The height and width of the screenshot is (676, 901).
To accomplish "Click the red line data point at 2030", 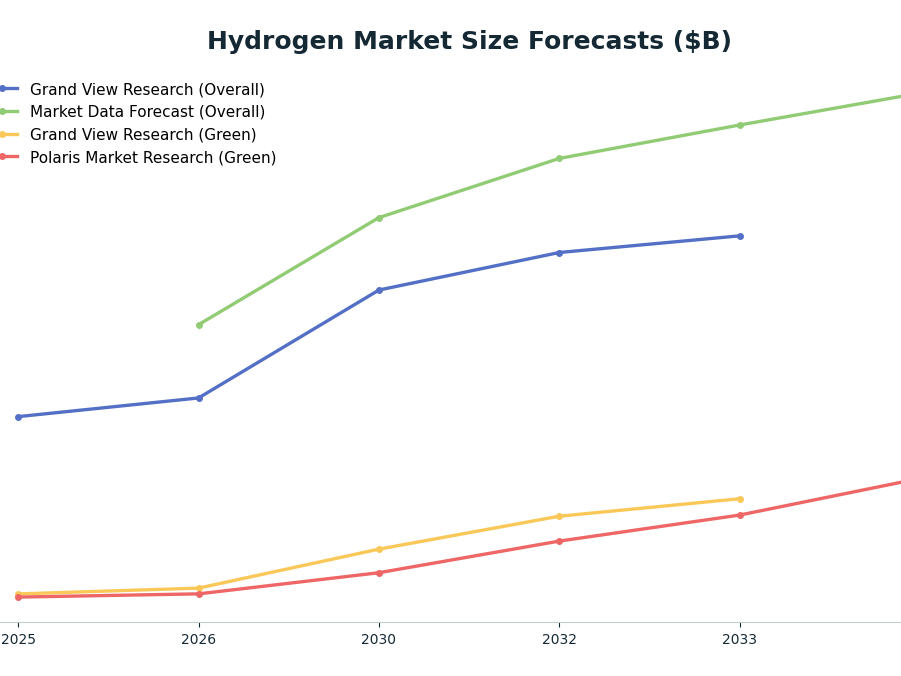I will 379,573.
